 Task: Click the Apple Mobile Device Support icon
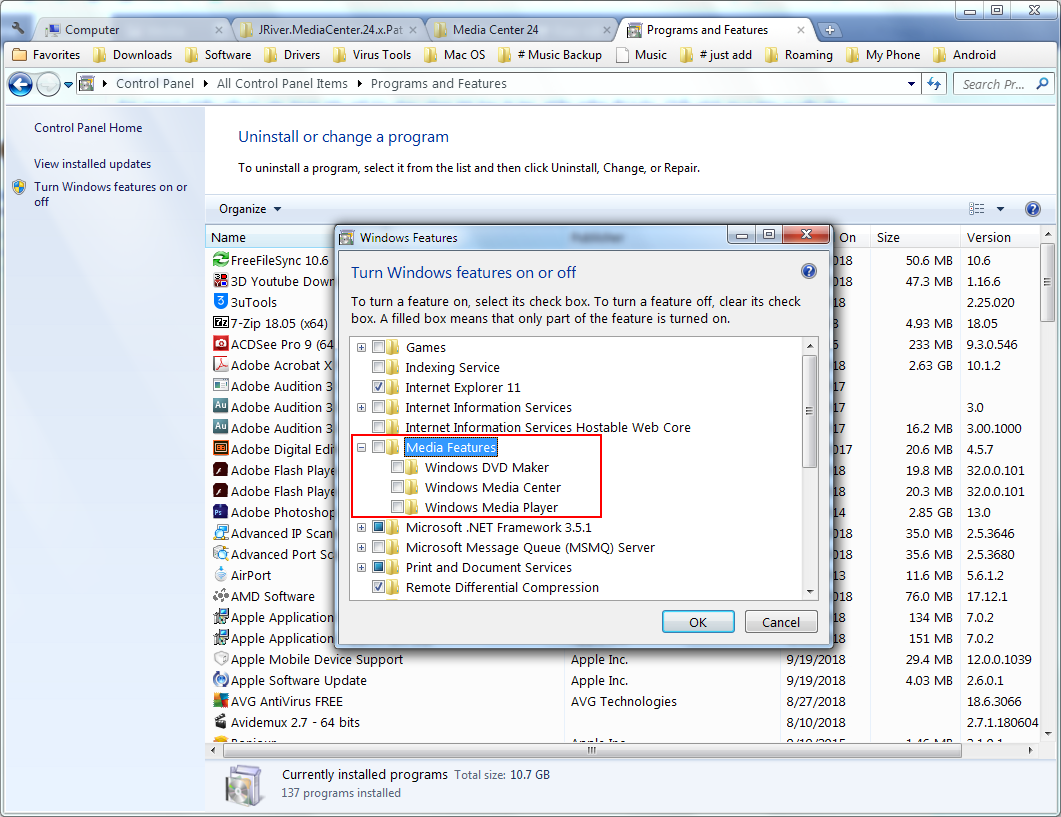(x=221, y=659)
